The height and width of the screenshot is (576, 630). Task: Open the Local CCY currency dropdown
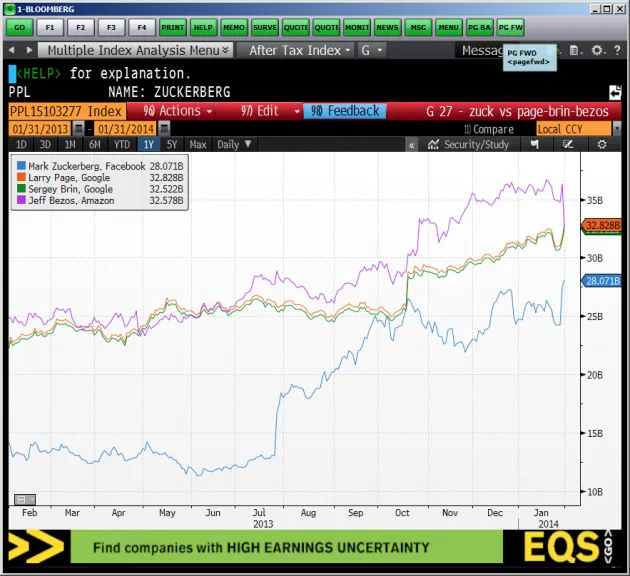point(579,129)
